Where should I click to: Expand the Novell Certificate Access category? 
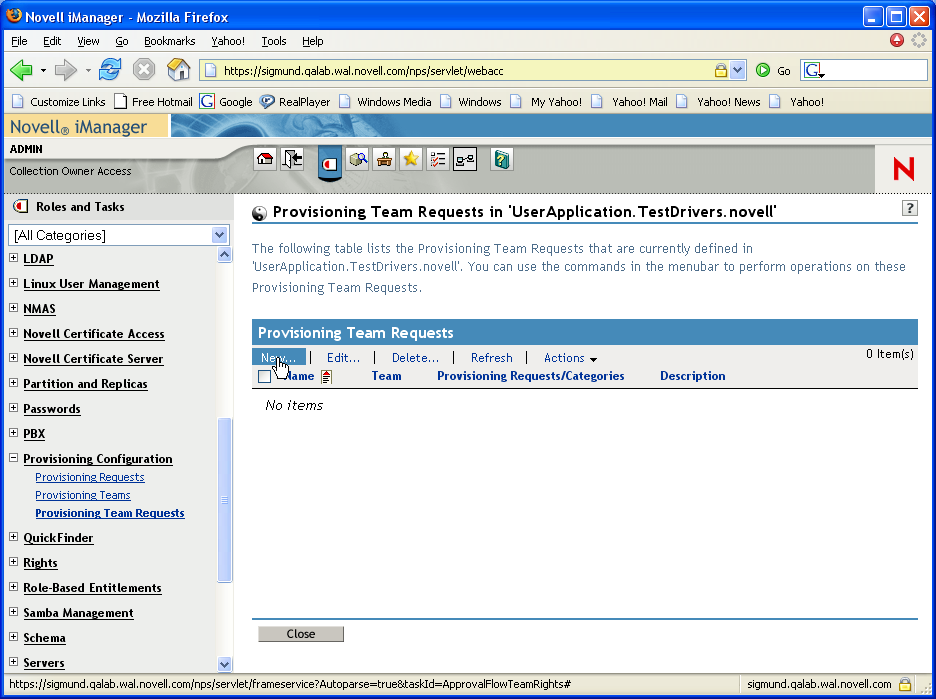tap(14, 333)
